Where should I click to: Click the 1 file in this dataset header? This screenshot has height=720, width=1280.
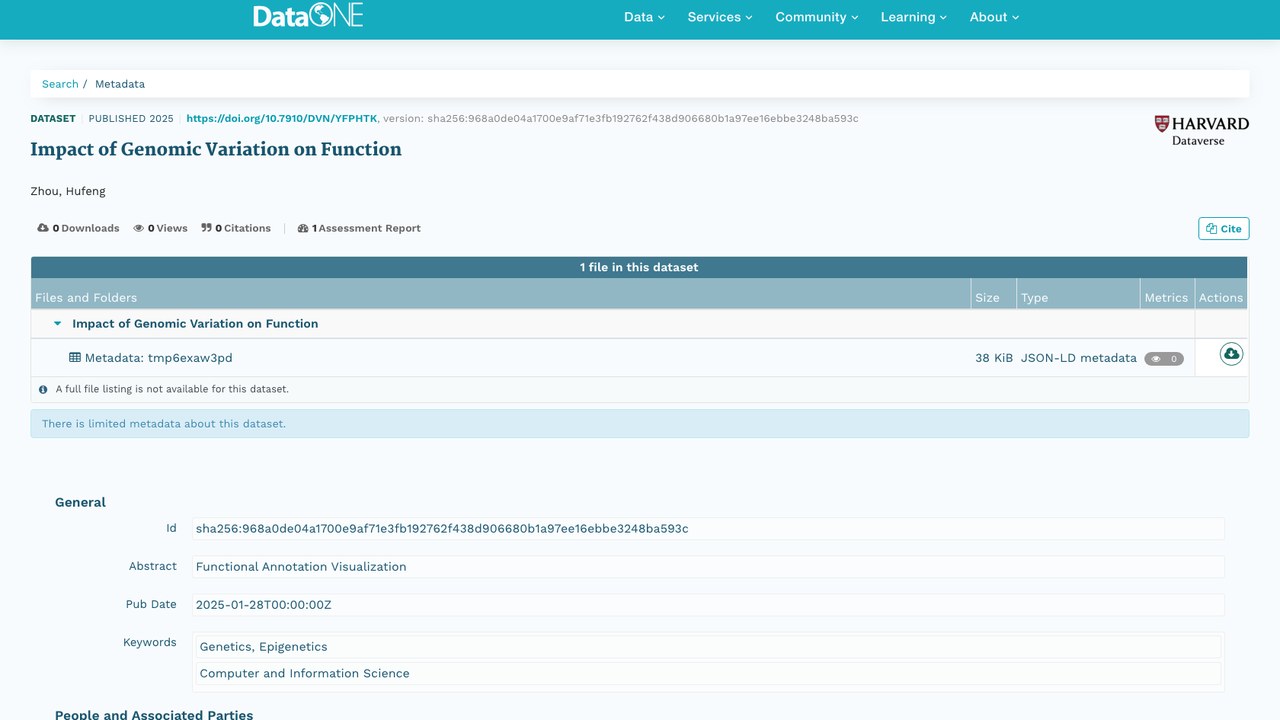pos(639,267)
